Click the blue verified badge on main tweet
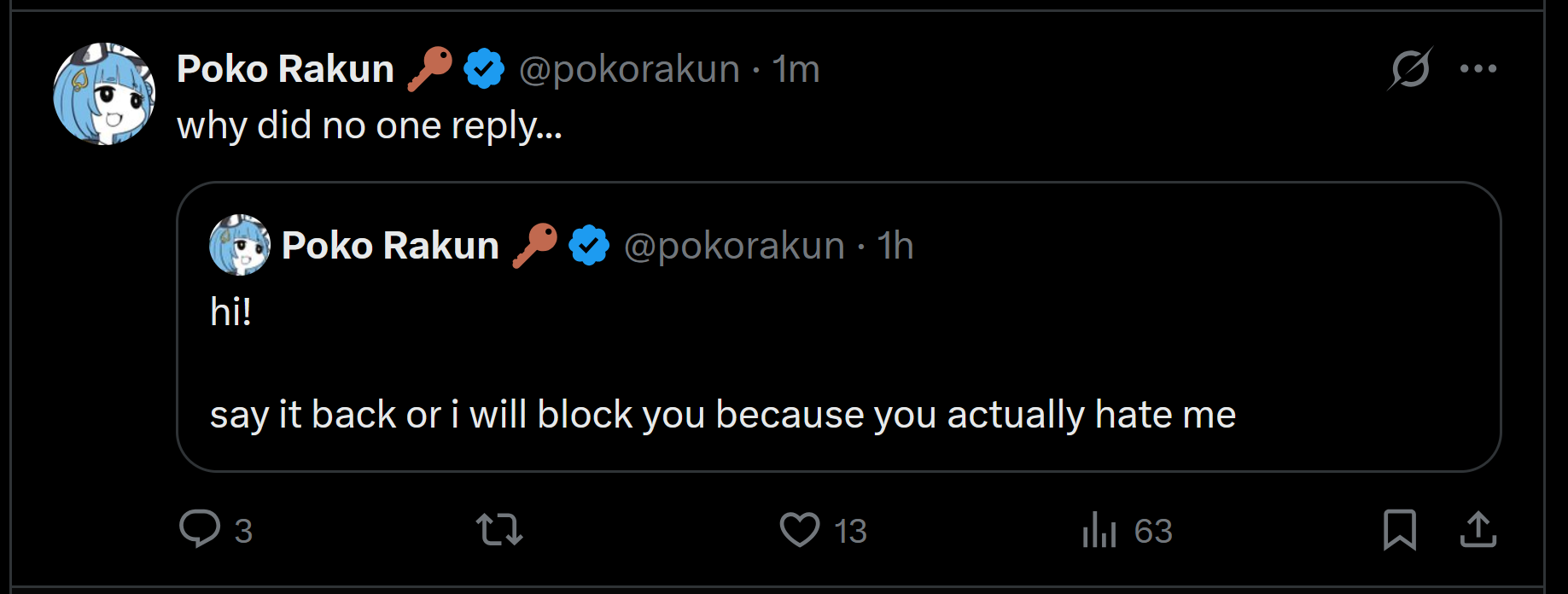This screenshot has width=1568, height=594. click(484, 69)
